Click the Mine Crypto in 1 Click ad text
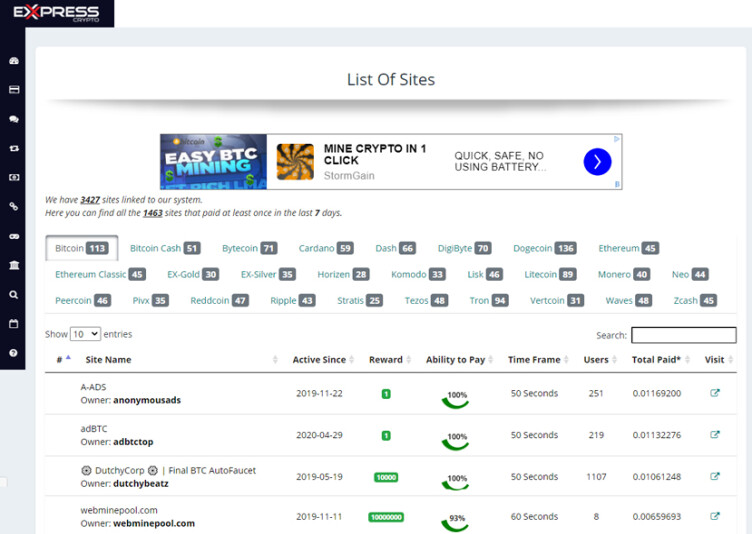752x534 pixels. click(375, 154)
